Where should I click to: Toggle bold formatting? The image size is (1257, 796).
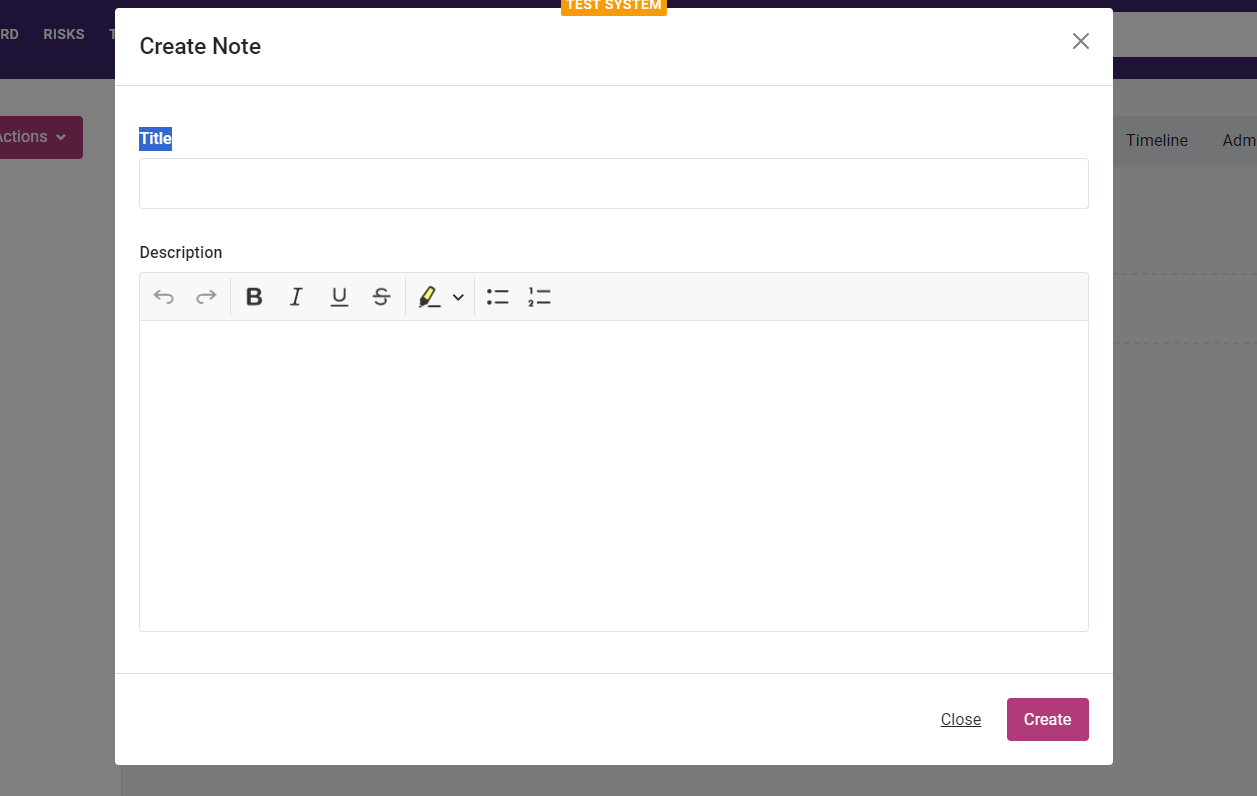click(x=254, y=297)
